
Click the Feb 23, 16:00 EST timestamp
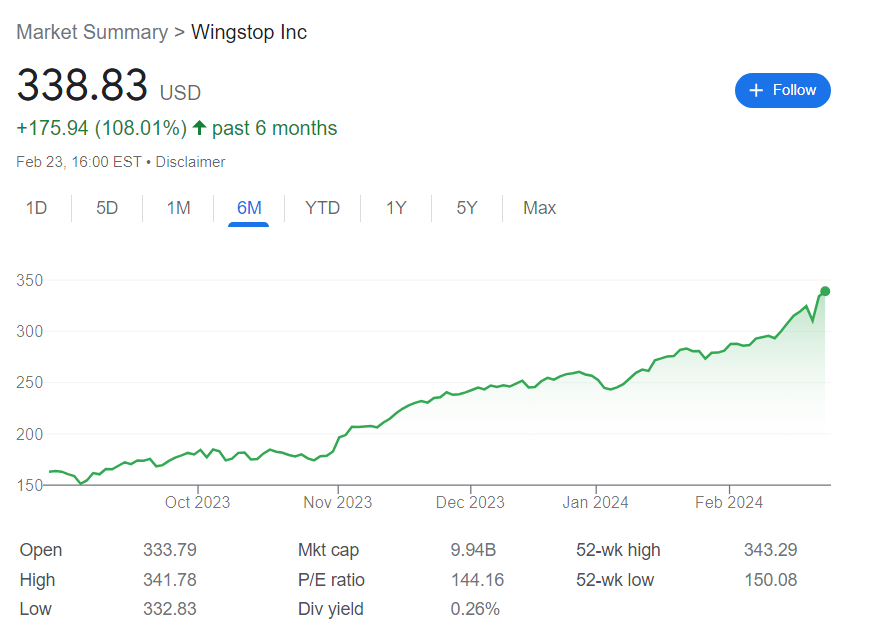click(x=79, y=162)
